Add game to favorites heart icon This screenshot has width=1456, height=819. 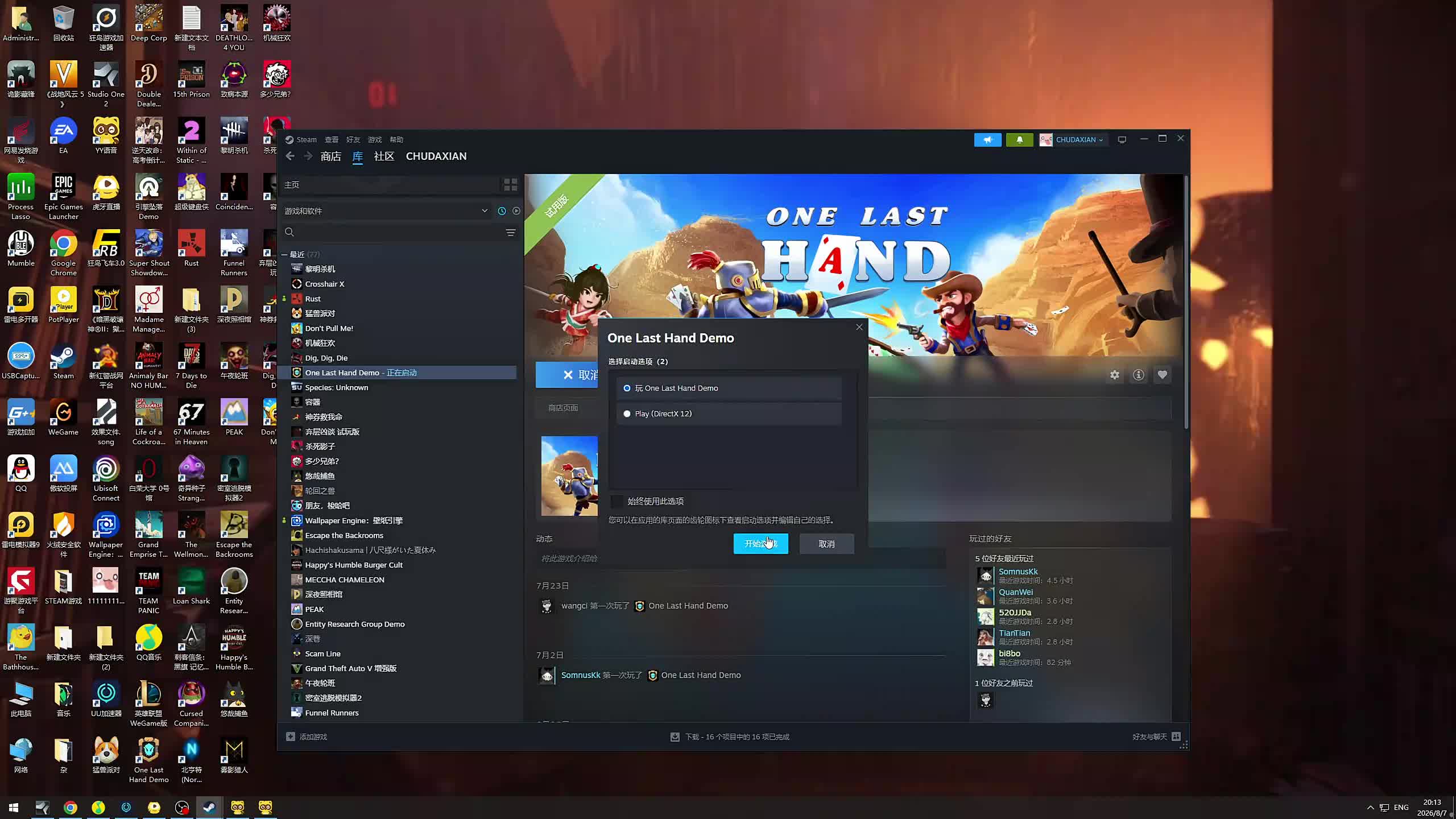1162,375
